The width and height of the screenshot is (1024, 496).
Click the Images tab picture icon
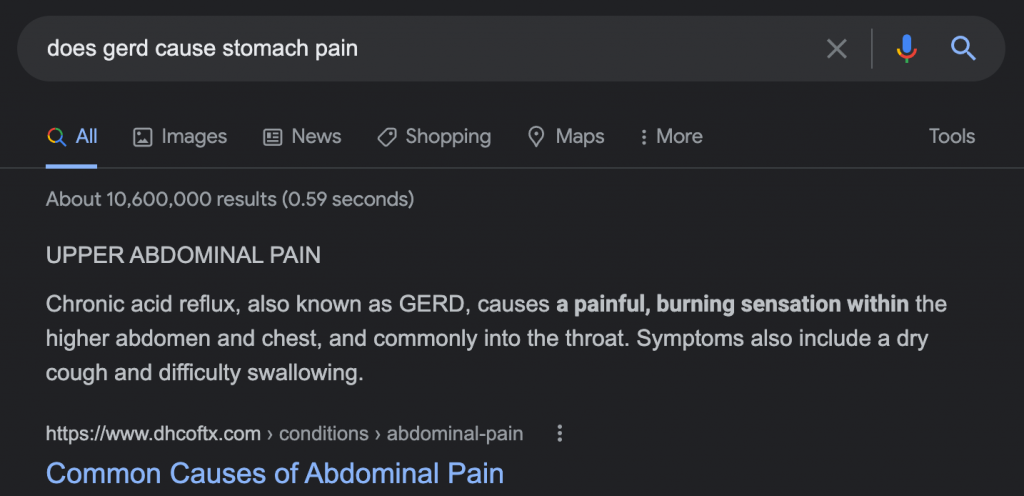pyautogui.click(x=143, y=137)
